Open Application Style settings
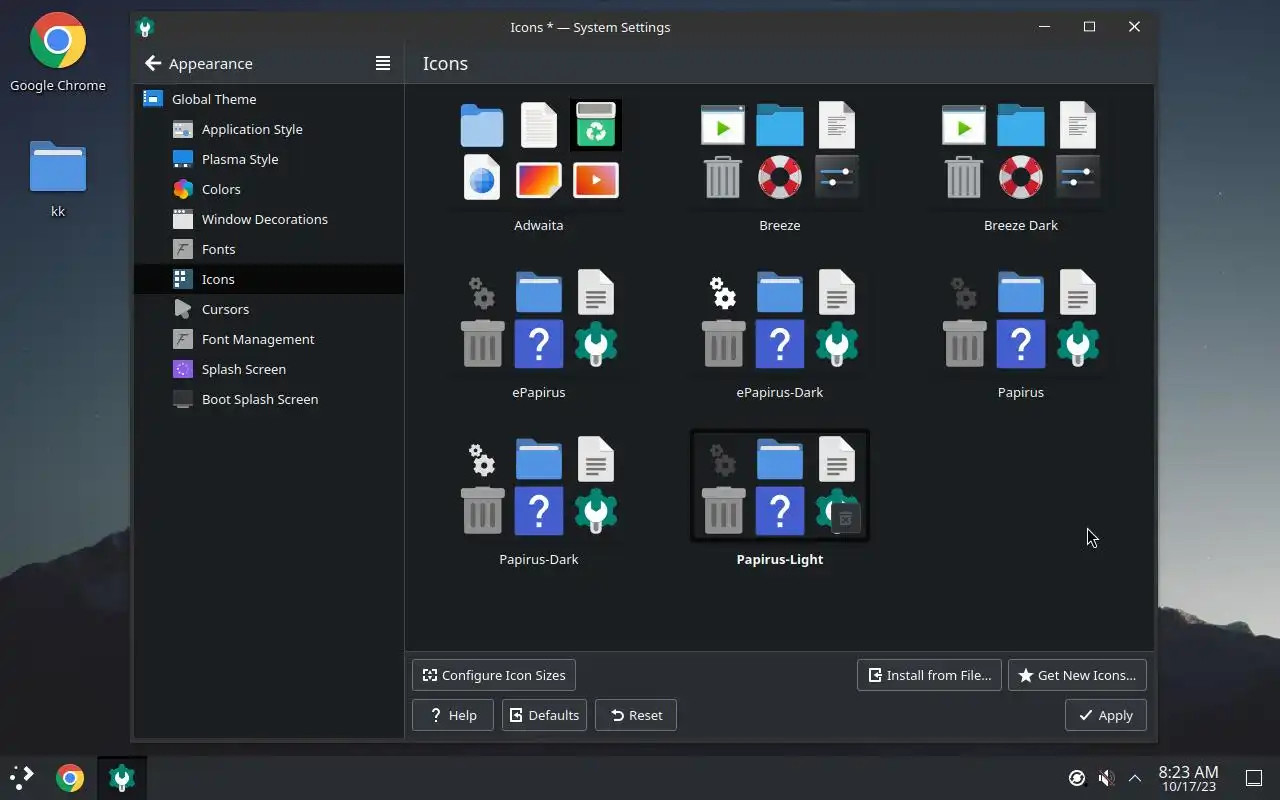This screenshot has height=800, width=1280. 269,129
